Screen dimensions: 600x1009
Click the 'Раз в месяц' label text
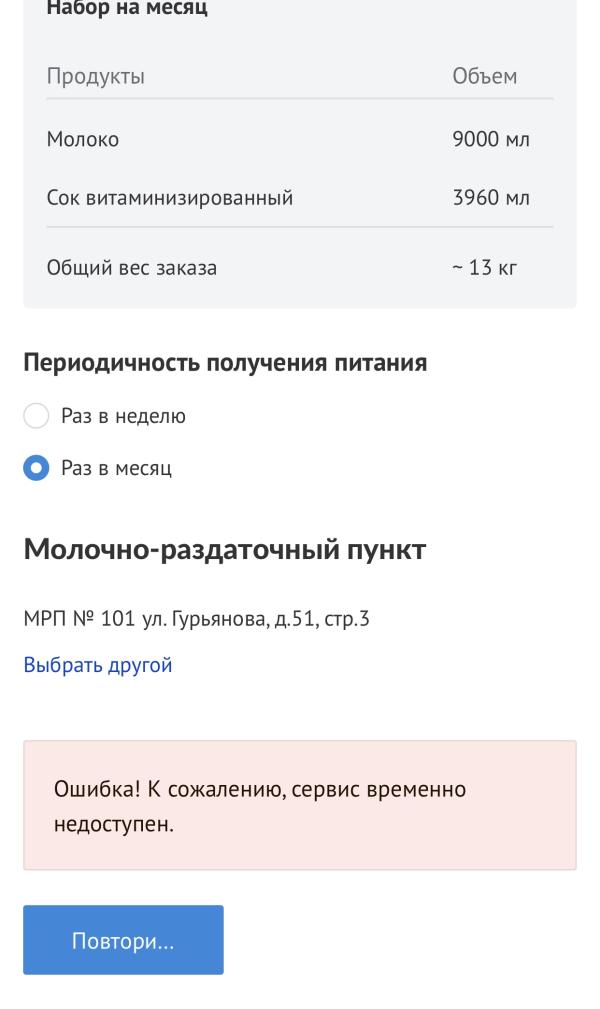(116, 468)
